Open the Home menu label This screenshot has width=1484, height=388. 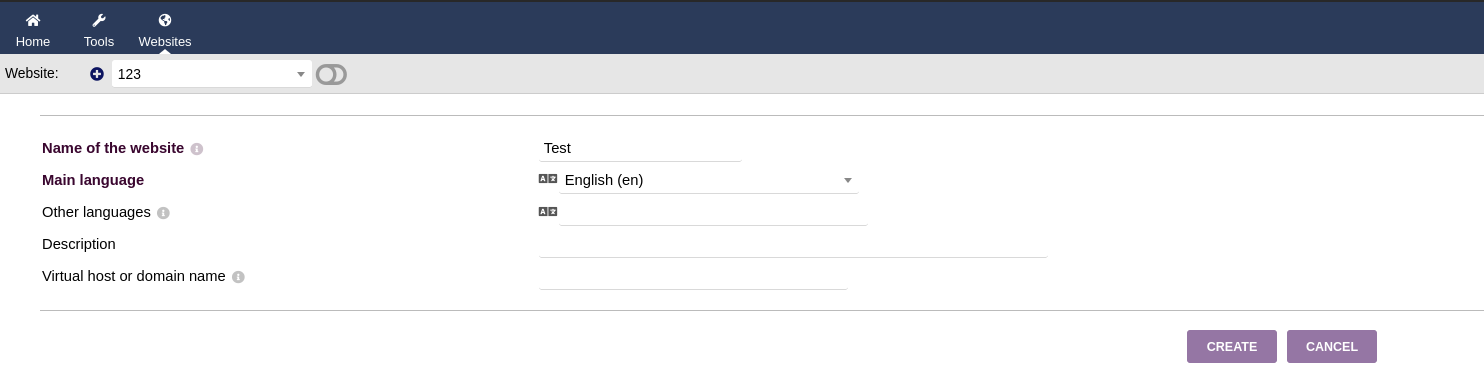(x=33, y=42)
